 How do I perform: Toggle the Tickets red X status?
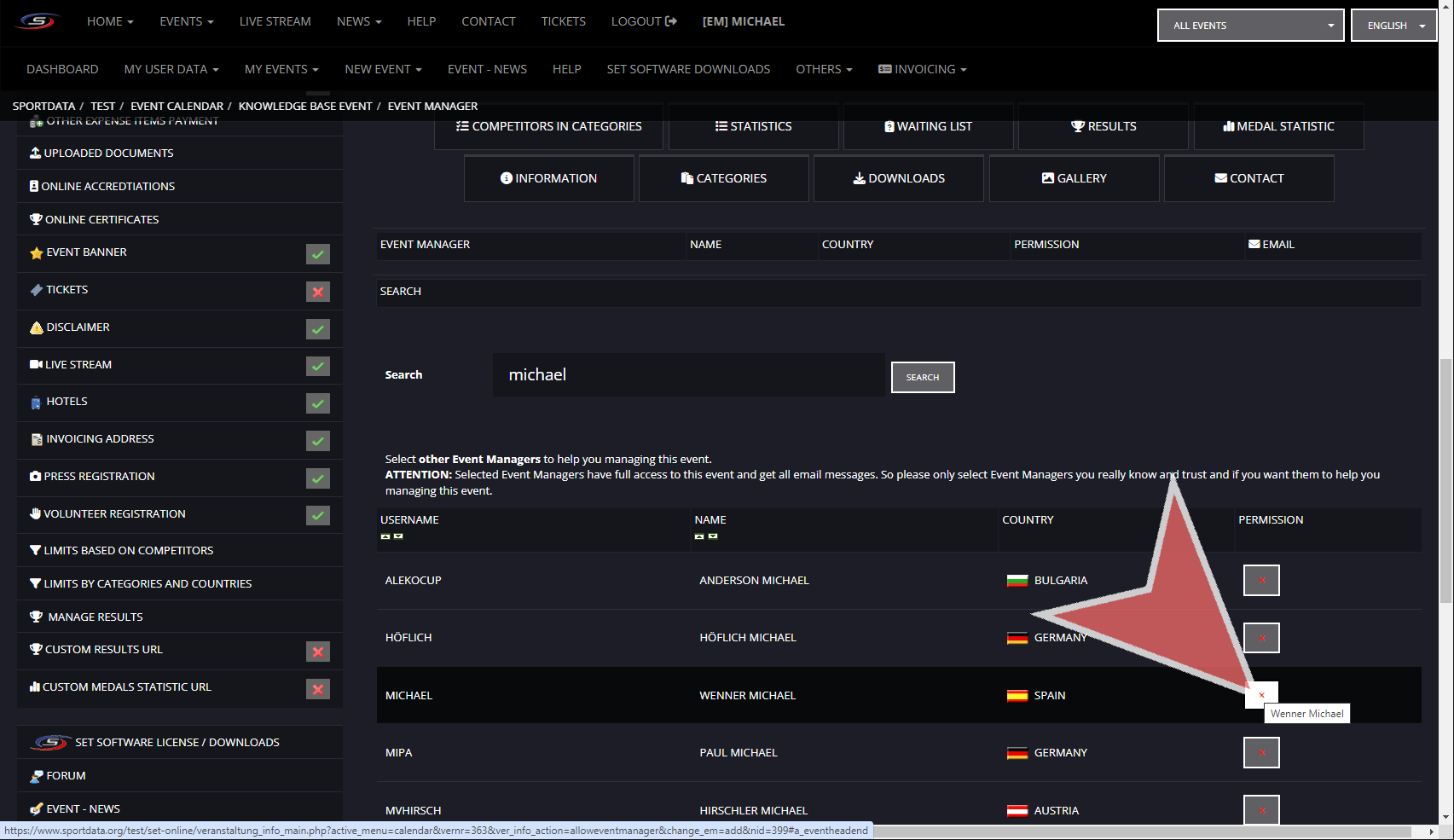click(x=317, y=292)
